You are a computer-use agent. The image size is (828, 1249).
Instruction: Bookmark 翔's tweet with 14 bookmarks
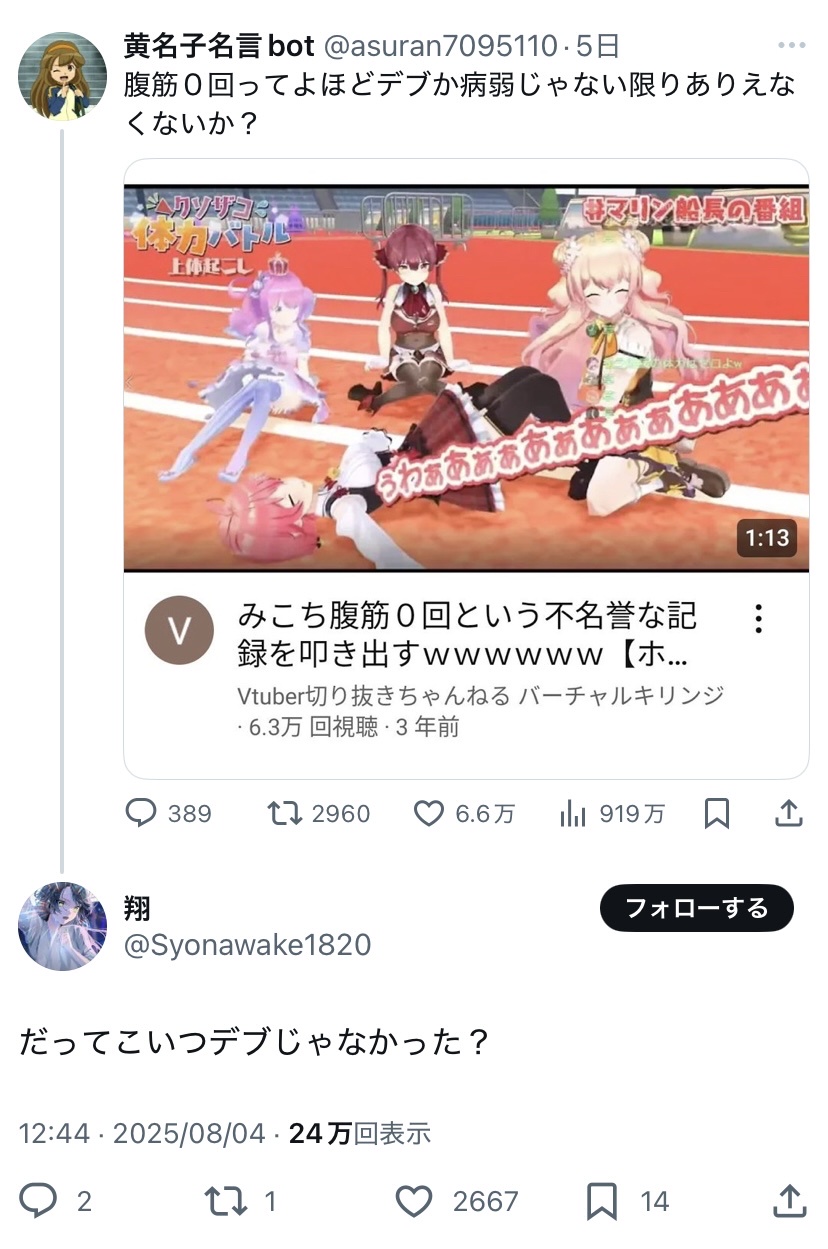(x=601, y=1200)
